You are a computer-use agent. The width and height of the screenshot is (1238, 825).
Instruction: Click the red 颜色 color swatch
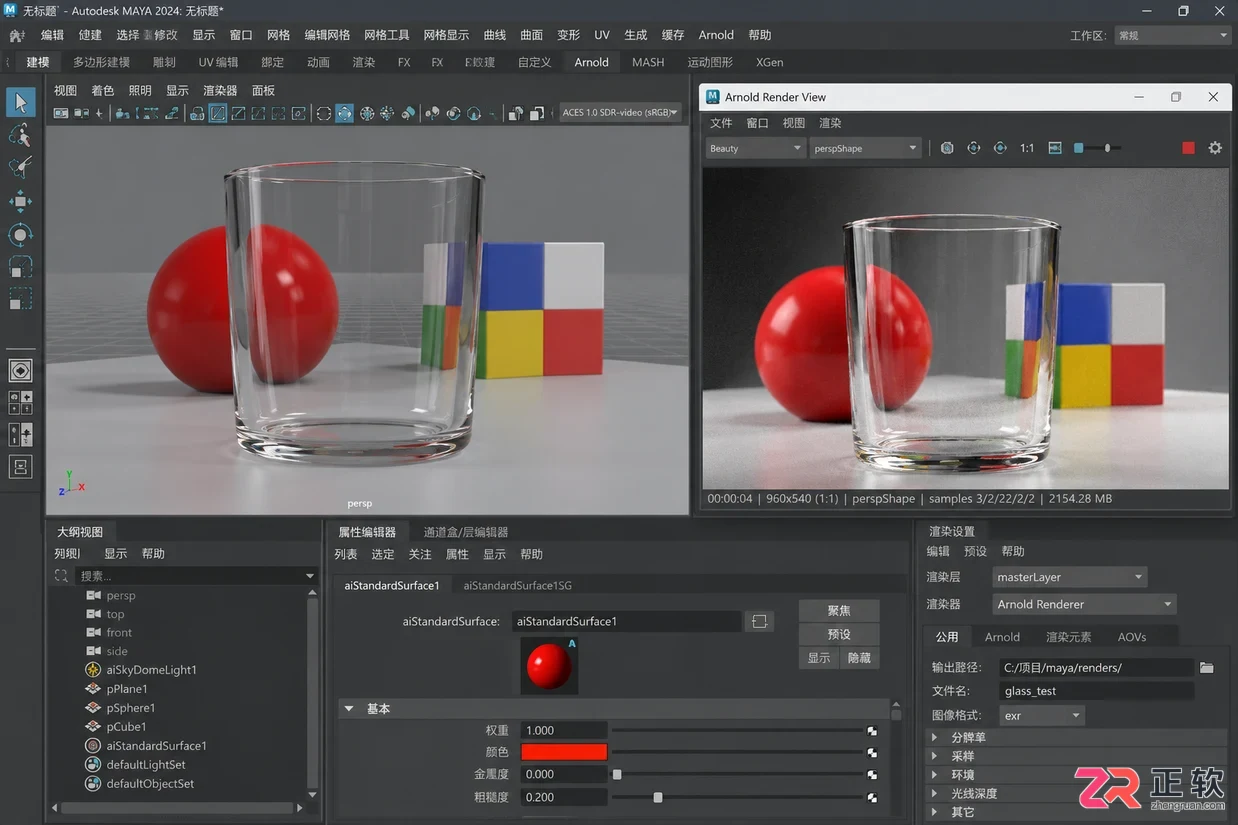[564, 752]
